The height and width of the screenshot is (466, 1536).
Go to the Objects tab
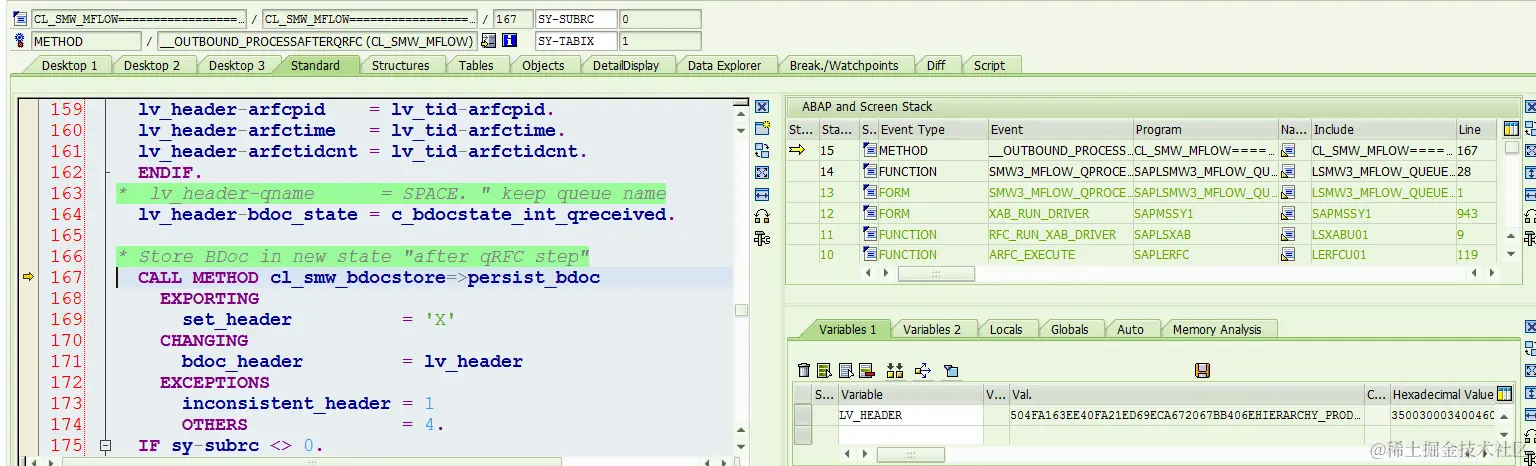click(x=543, y=65)
